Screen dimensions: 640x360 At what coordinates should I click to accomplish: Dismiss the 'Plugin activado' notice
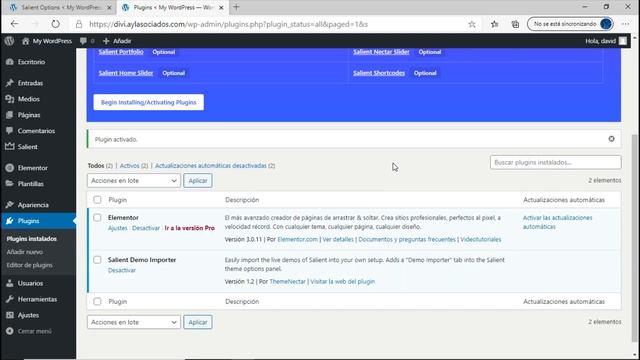611,139
